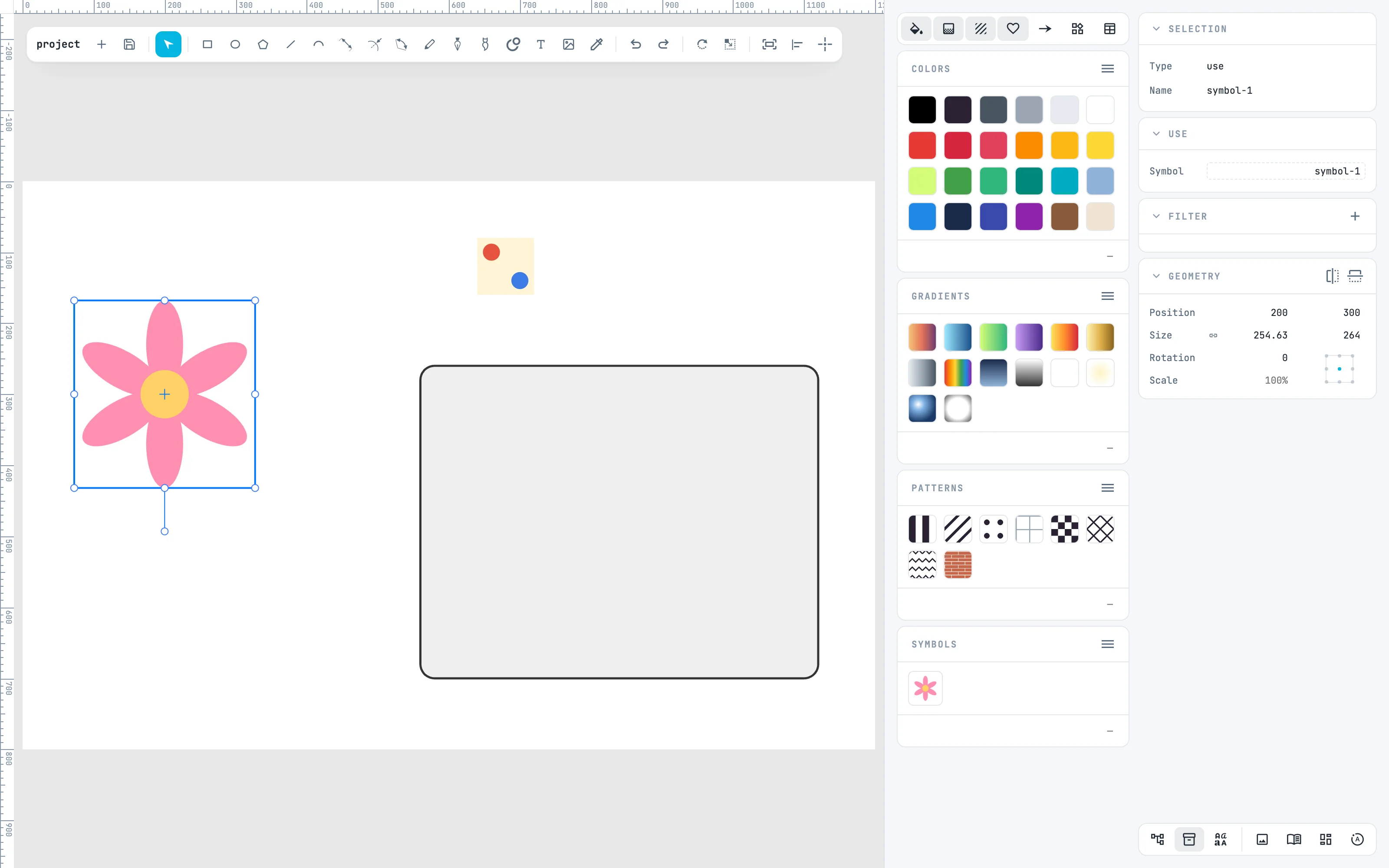Collapse the USE section
Screen dimensions: 1389x868
(x=1156, y=134)
